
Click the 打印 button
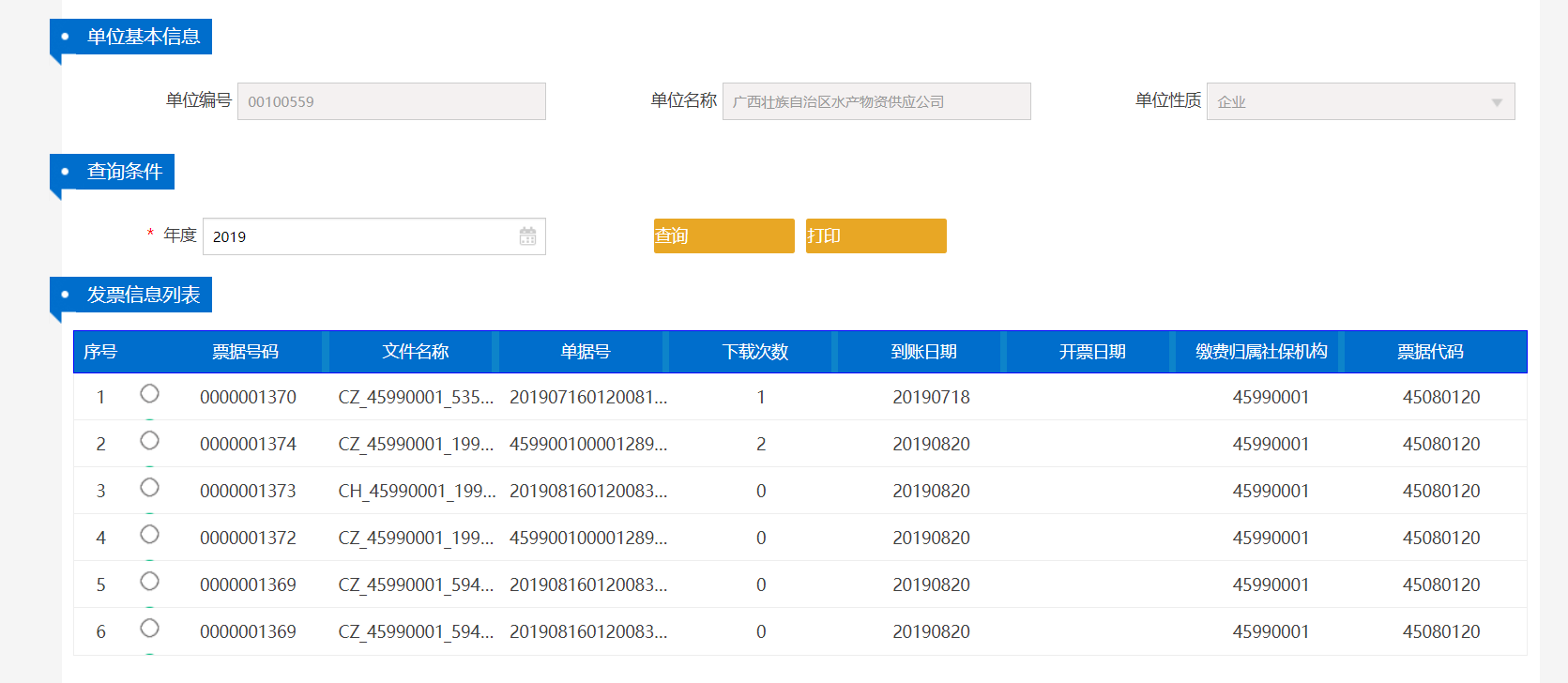[875, 235]
